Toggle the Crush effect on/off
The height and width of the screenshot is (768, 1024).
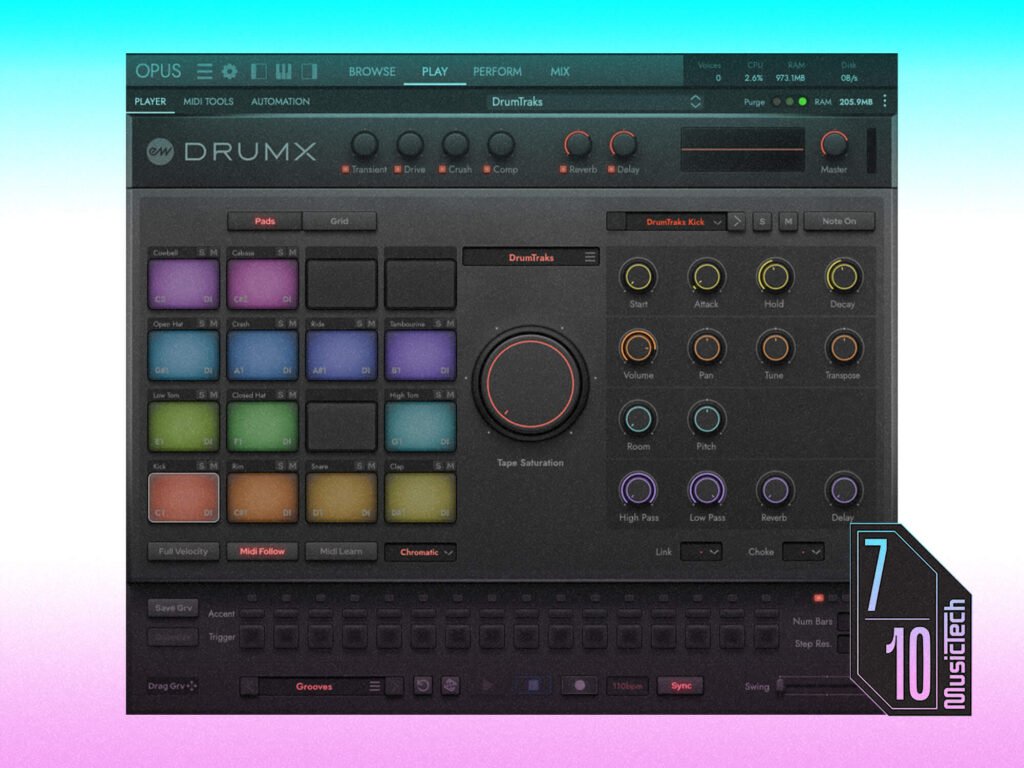pos(442,169)
